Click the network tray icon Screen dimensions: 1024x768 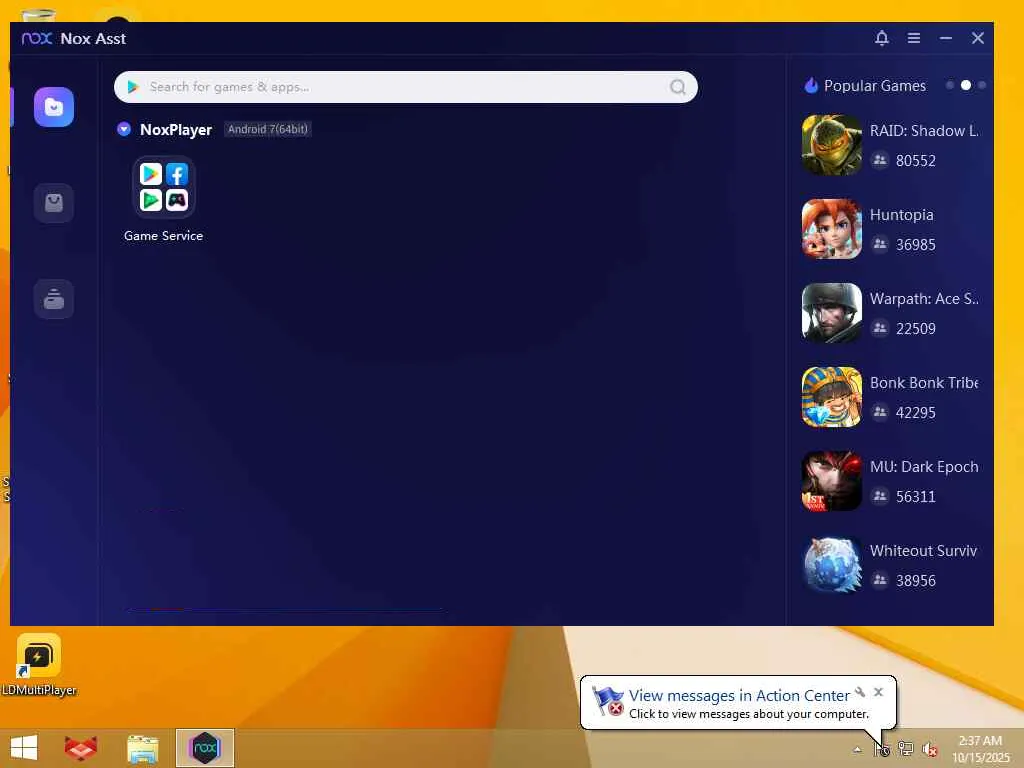[x=905, y=748]
